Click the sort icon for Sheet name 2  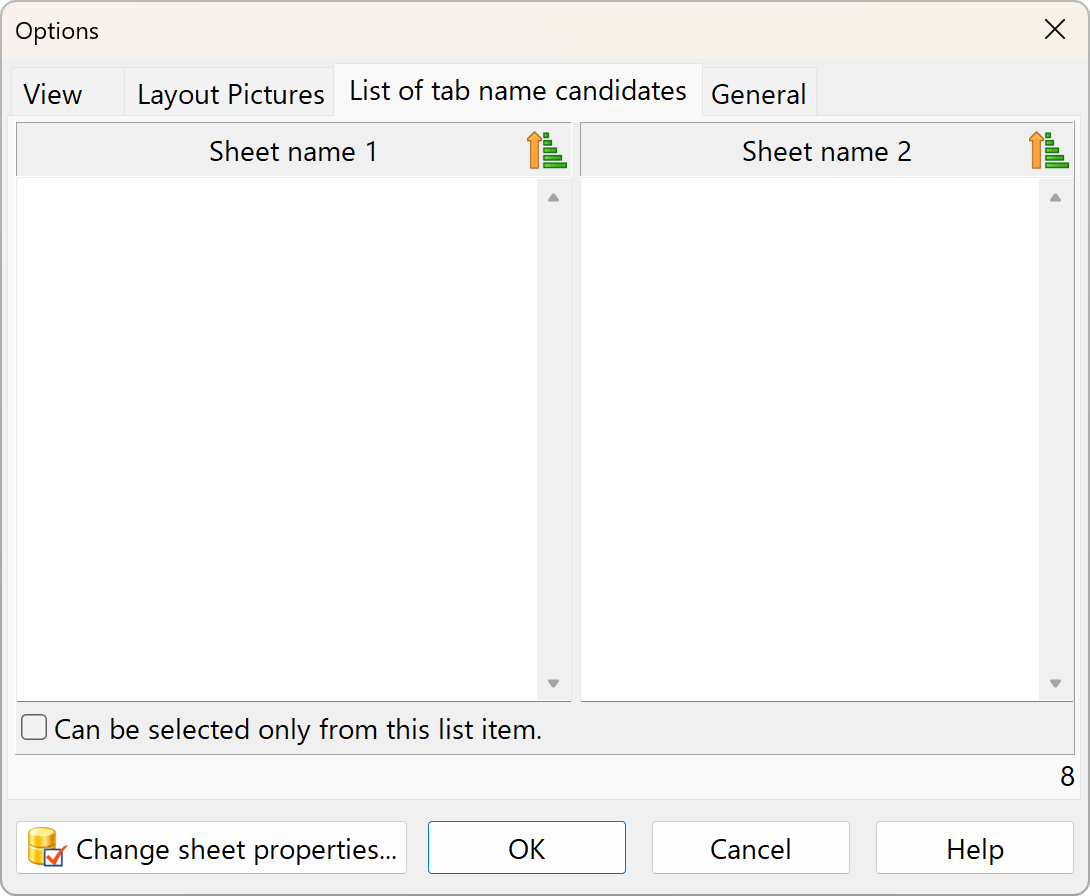1049,151
